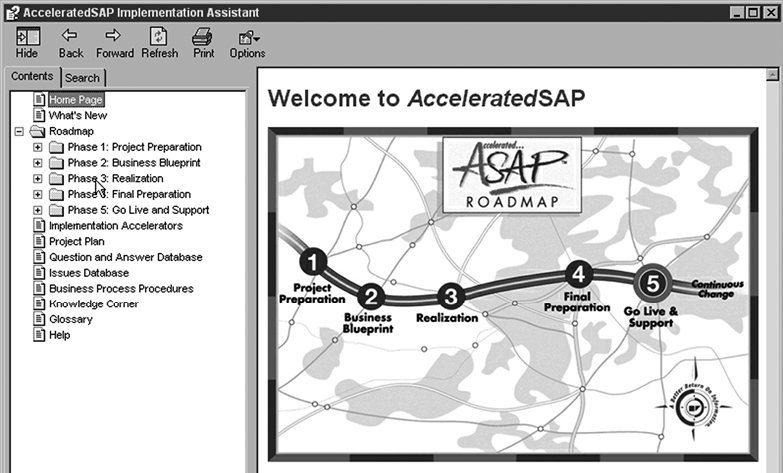Screen dimensions: 783x473
Task: Click the Issues Database page icon
Action: [39, 273]
